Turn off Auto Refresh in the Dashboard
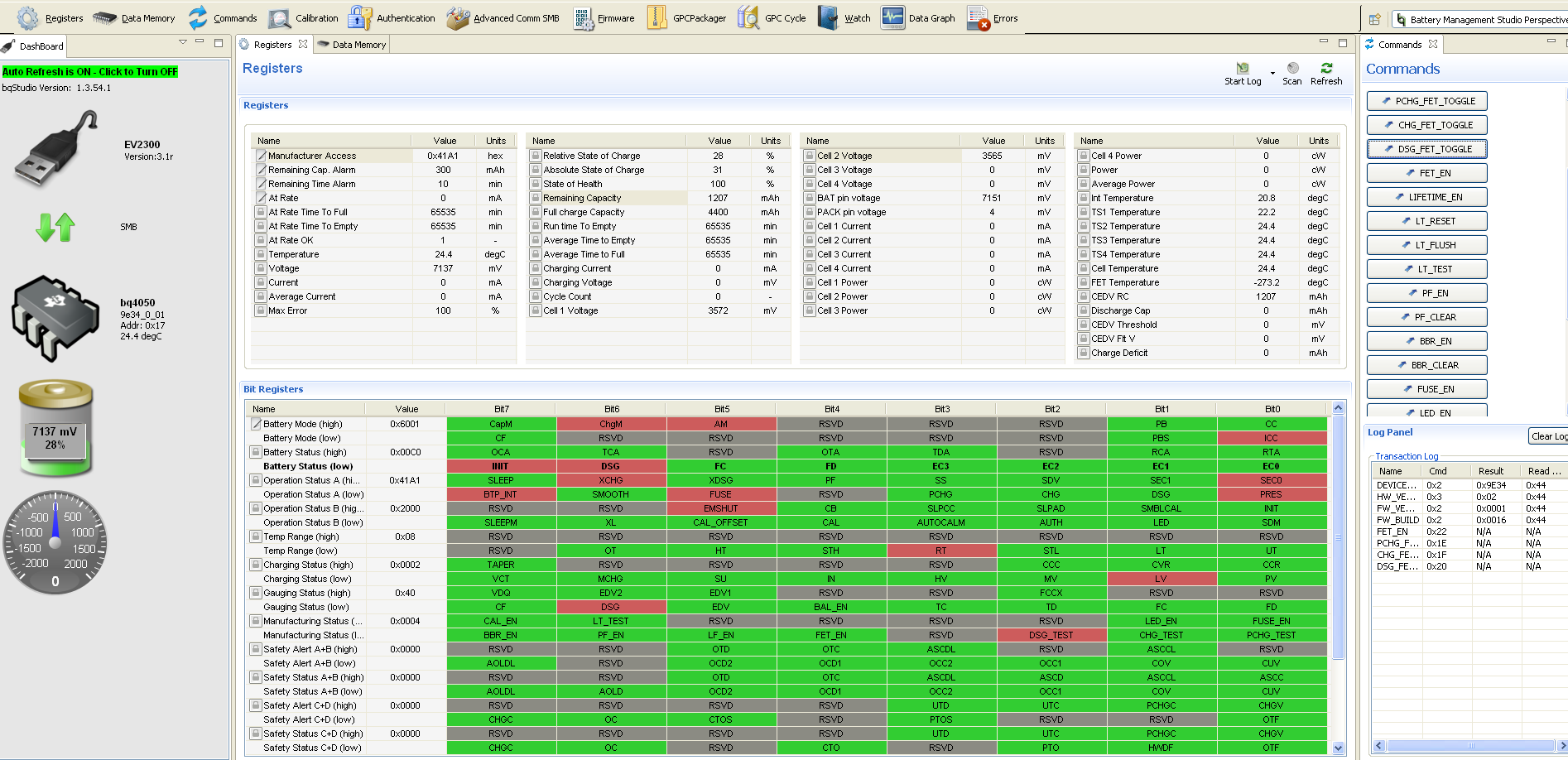Viewport: 1568px width, 760px height. pos(90,72)
